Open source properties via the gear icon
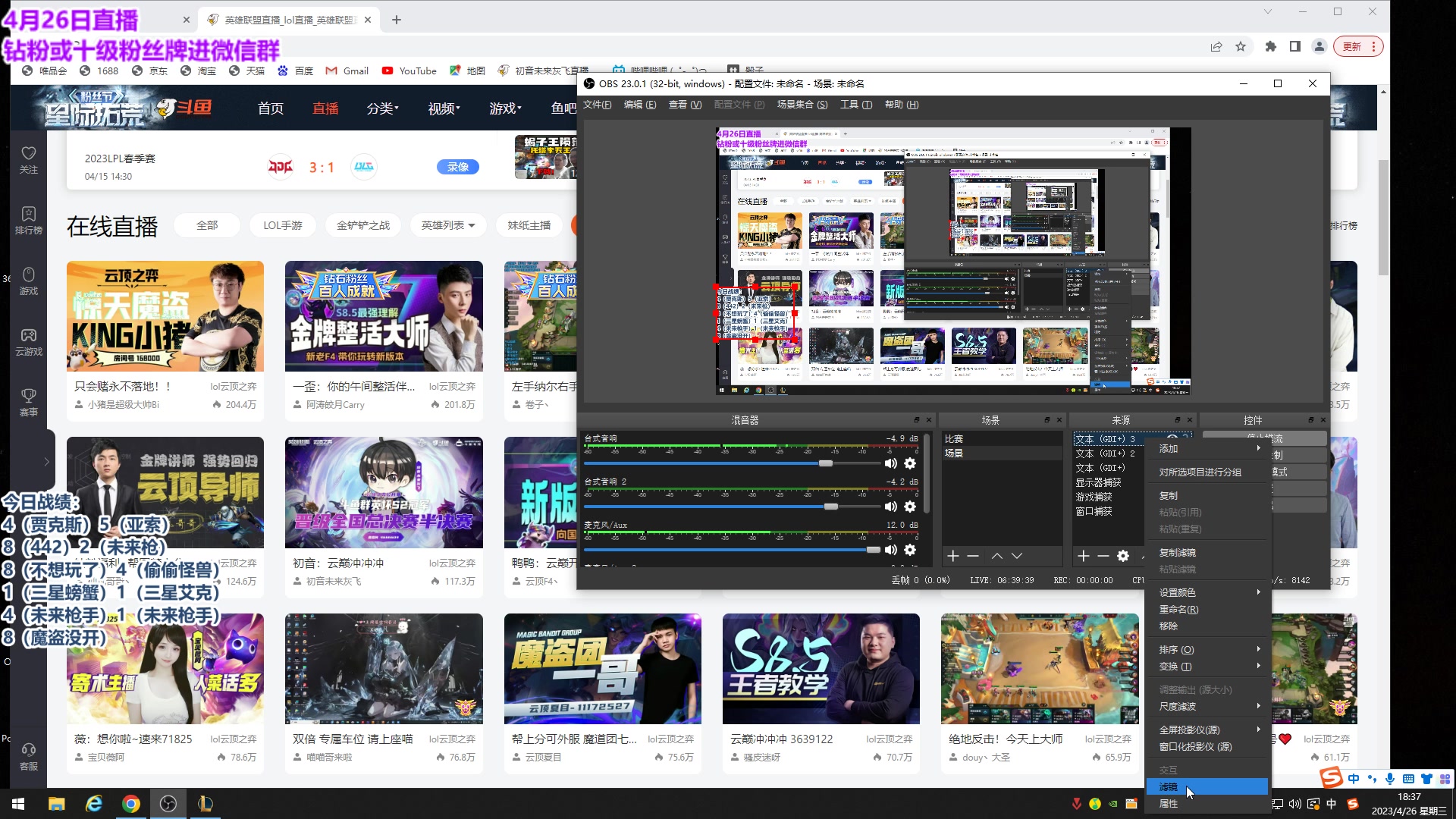1456x819 pixels. [1123, 556]
